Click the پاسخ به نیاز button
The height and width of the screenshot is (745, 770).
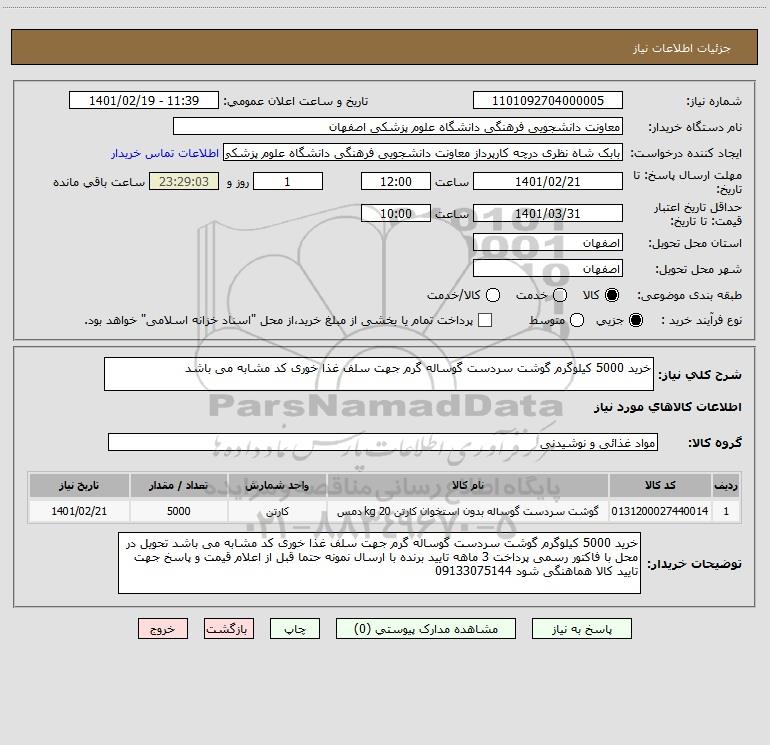coord(581,629)
